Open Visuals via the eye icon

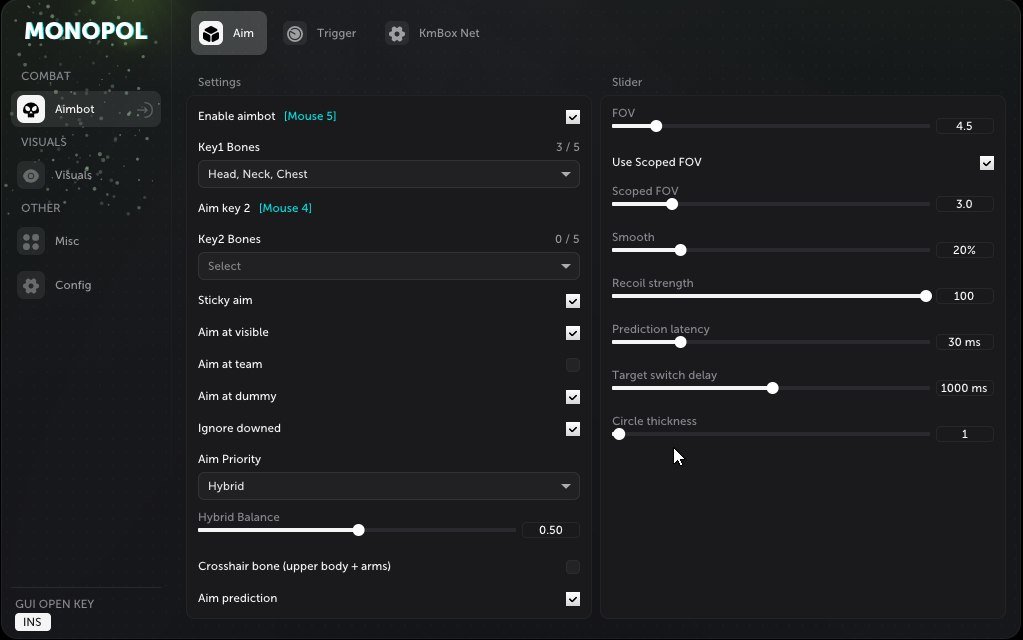31,175
